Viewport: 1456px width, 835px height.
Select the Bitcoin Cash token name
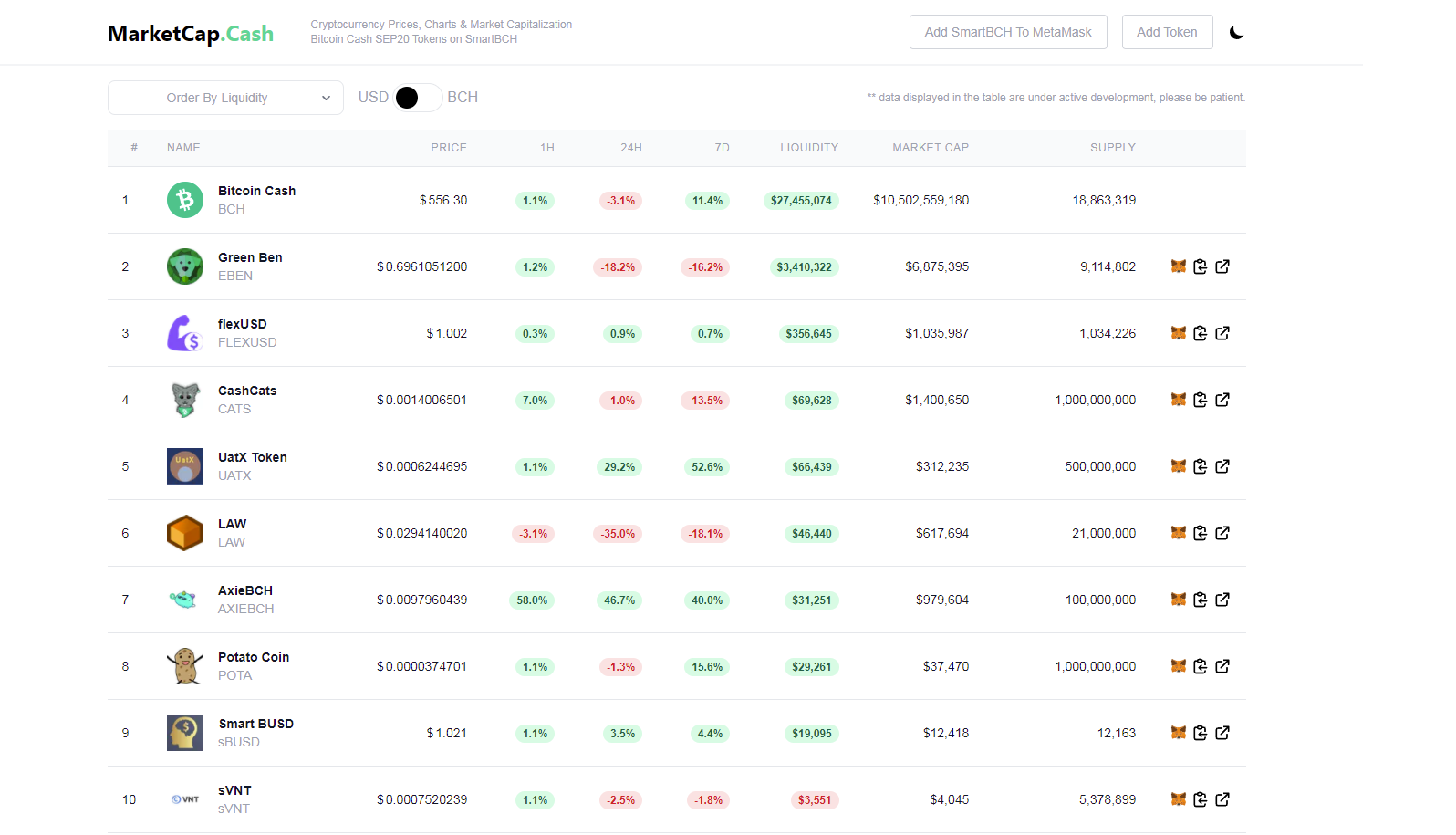[x=256, y=191]
